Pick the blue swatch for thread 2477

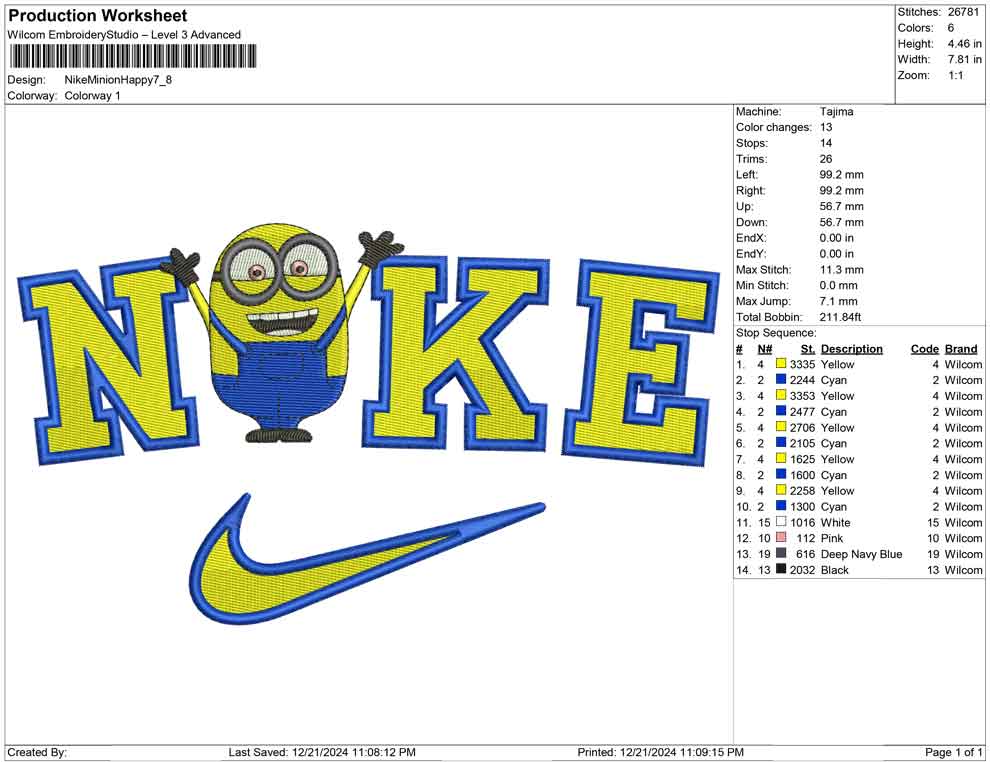(781, 411)
